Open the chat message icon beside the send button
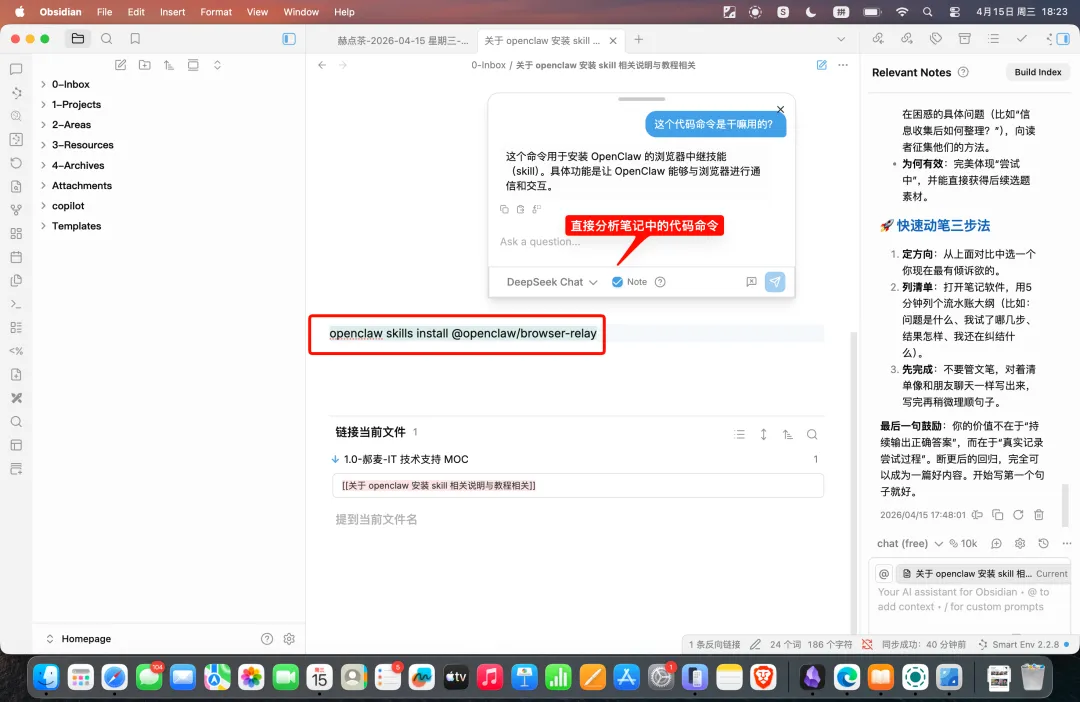The height and width of the screenshot is (702, 1080). 751,282
